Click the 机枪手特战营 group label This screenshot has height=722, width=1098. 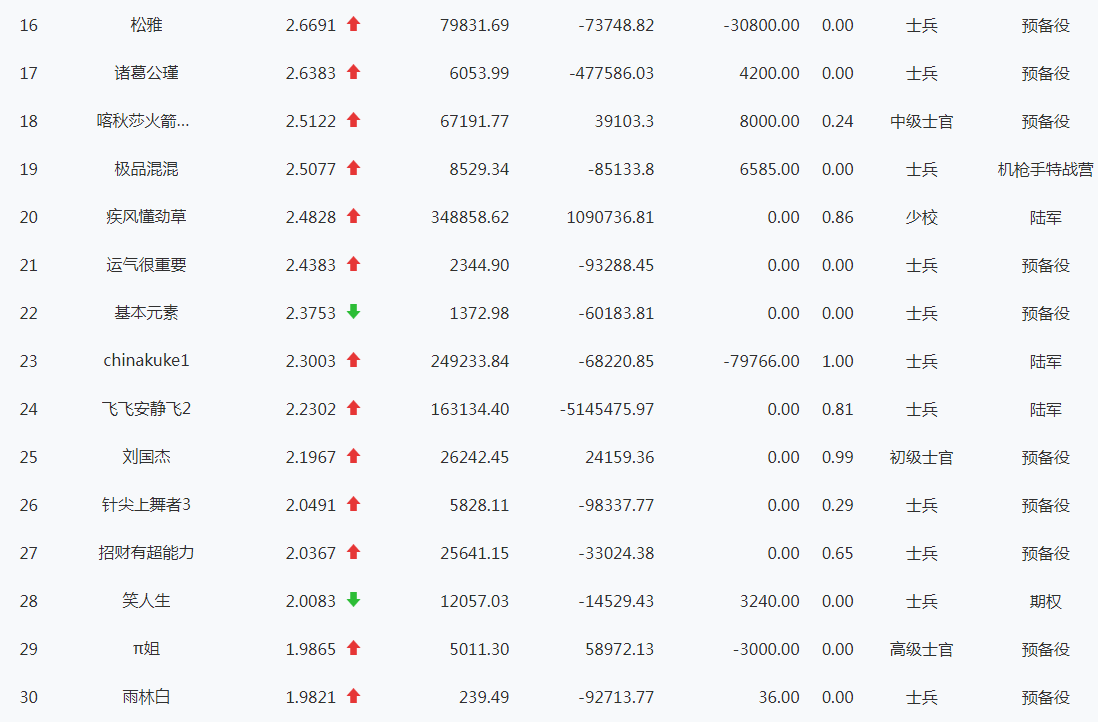tap(1045, 169)
